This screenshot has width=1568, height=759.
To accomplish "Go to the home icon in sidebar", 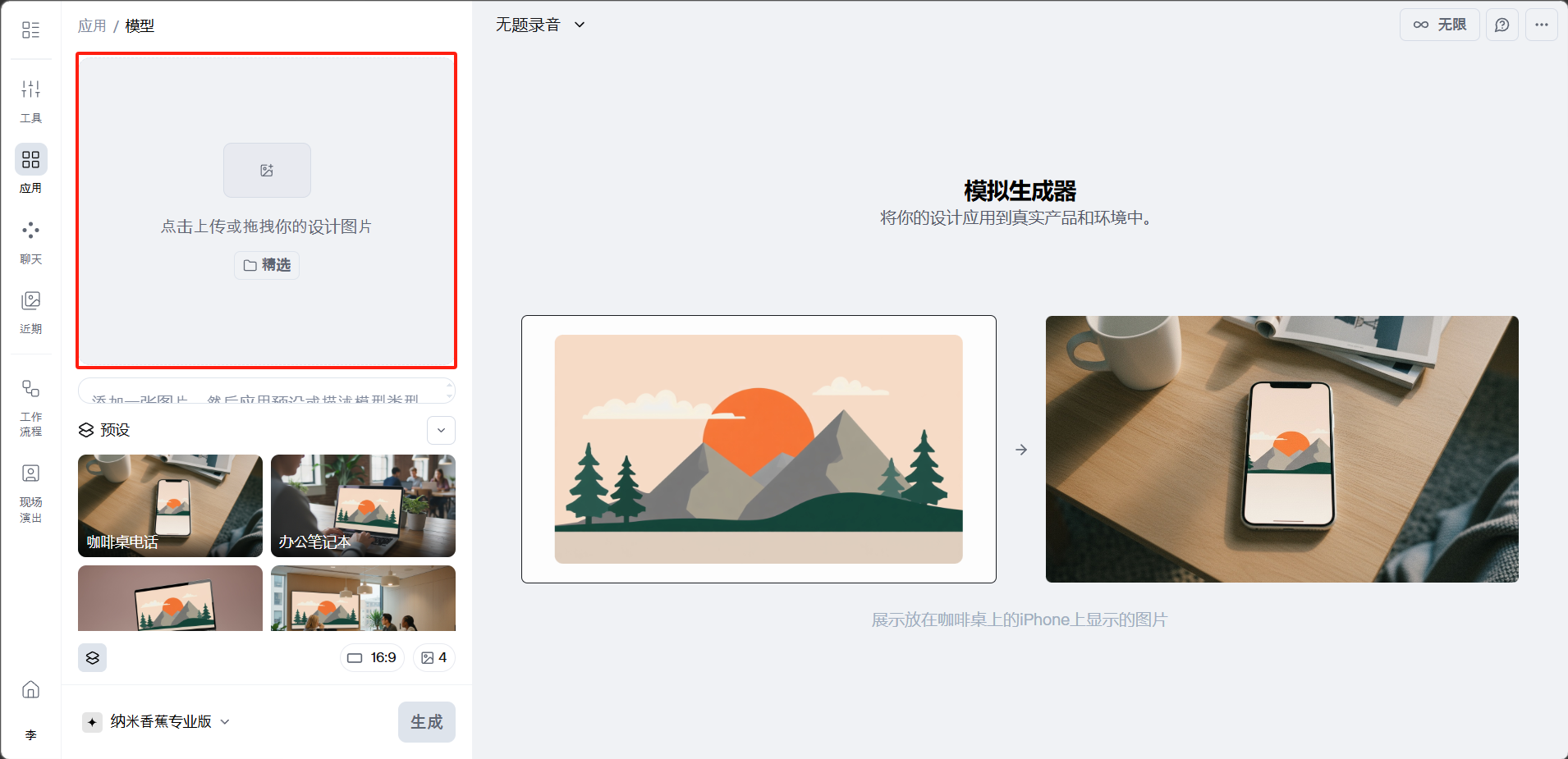I will pyautogui.click(x=31, y=689).
